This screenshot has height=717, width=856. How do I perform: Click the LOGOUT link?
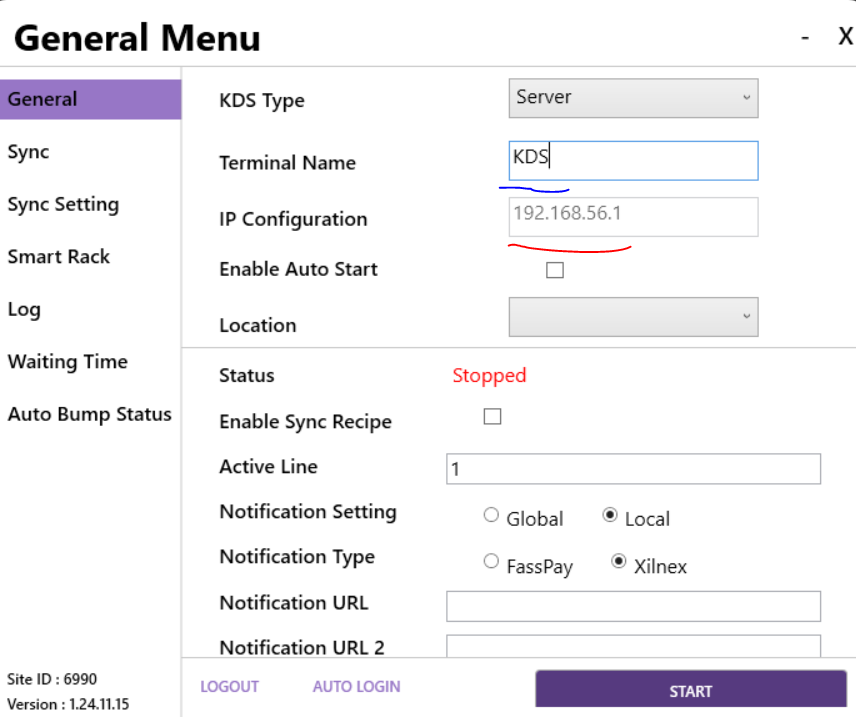pyautogui.click(x=229, y=687)
